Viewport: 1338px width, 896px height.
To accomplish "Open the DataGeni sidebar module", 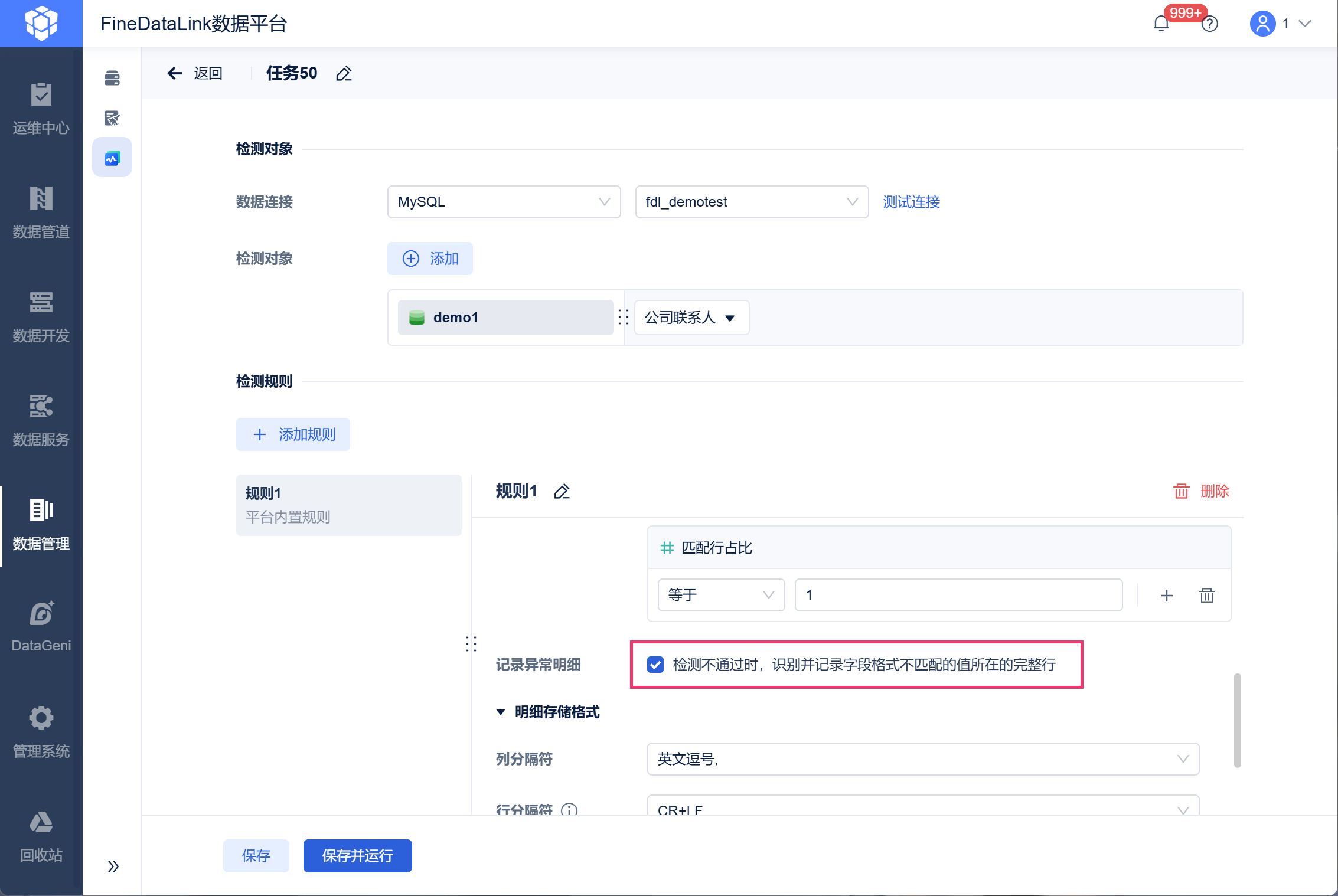I will 41,626.
